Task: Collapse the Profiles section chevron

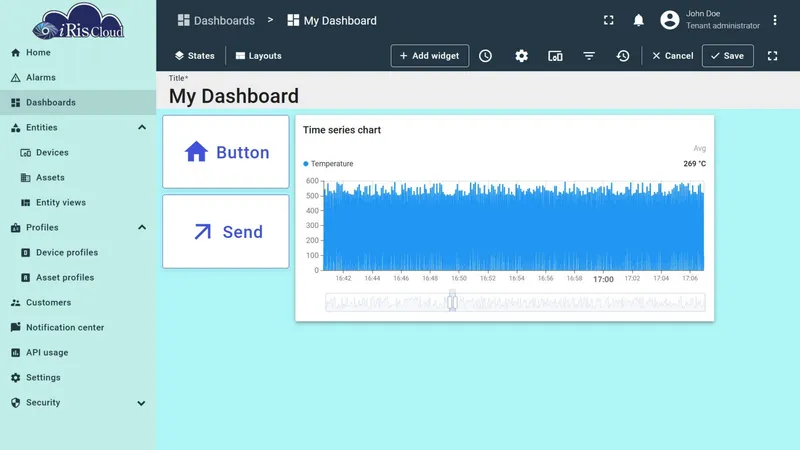Action: [142, 228]
